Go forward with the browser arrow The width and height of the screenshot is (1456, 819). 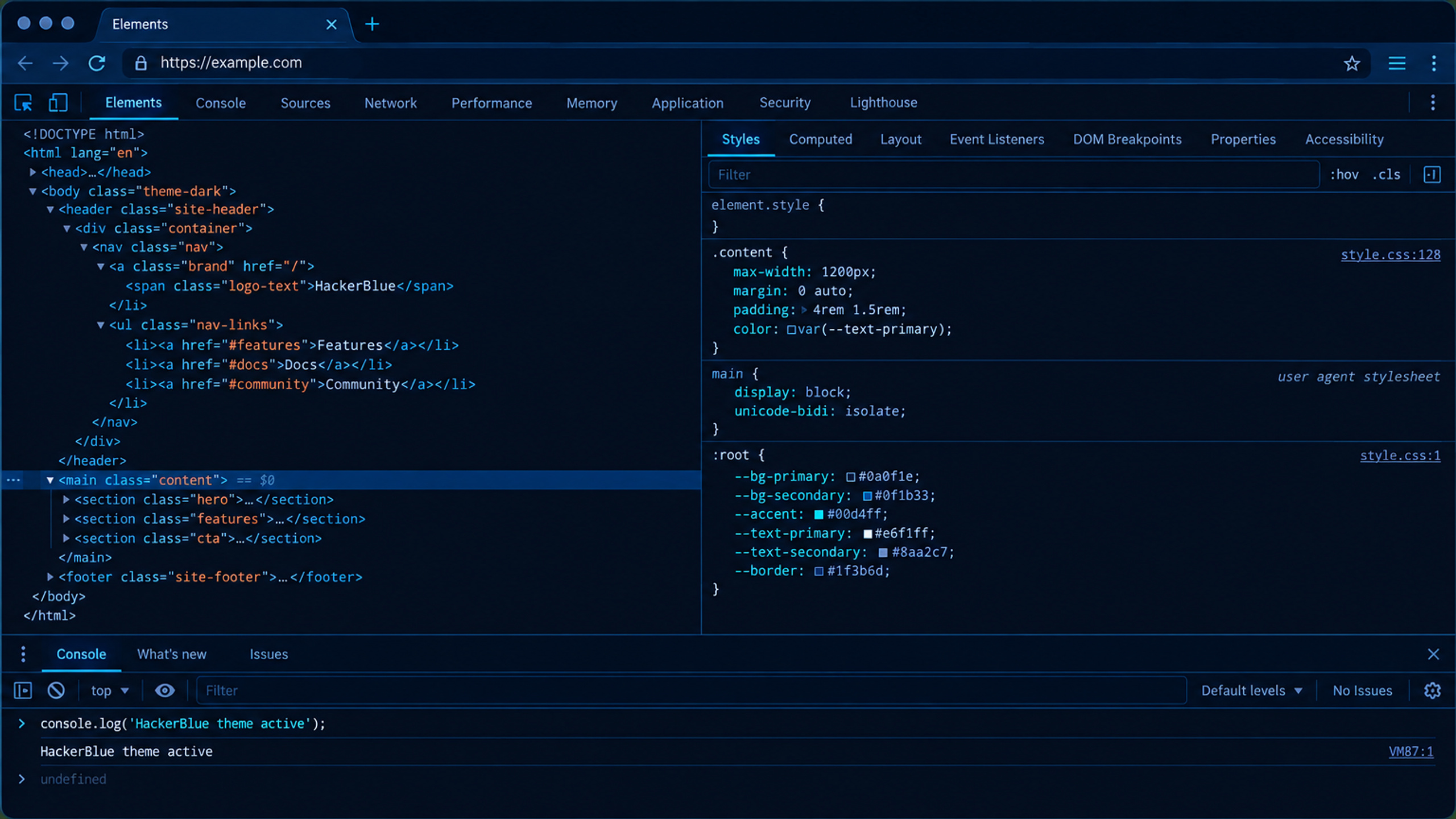[x=60, y=63]
